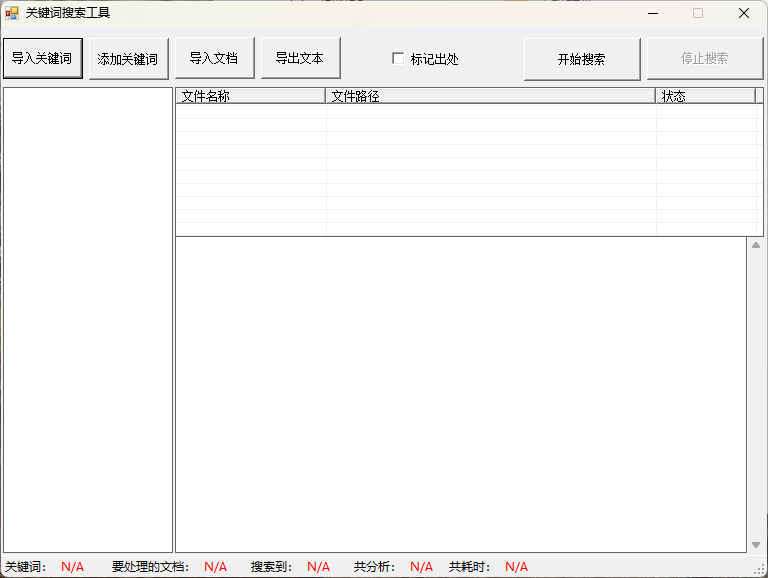Click the 要处理的文档: status label
This screenshot has width=768, height=578.
[x=150, y=567]
